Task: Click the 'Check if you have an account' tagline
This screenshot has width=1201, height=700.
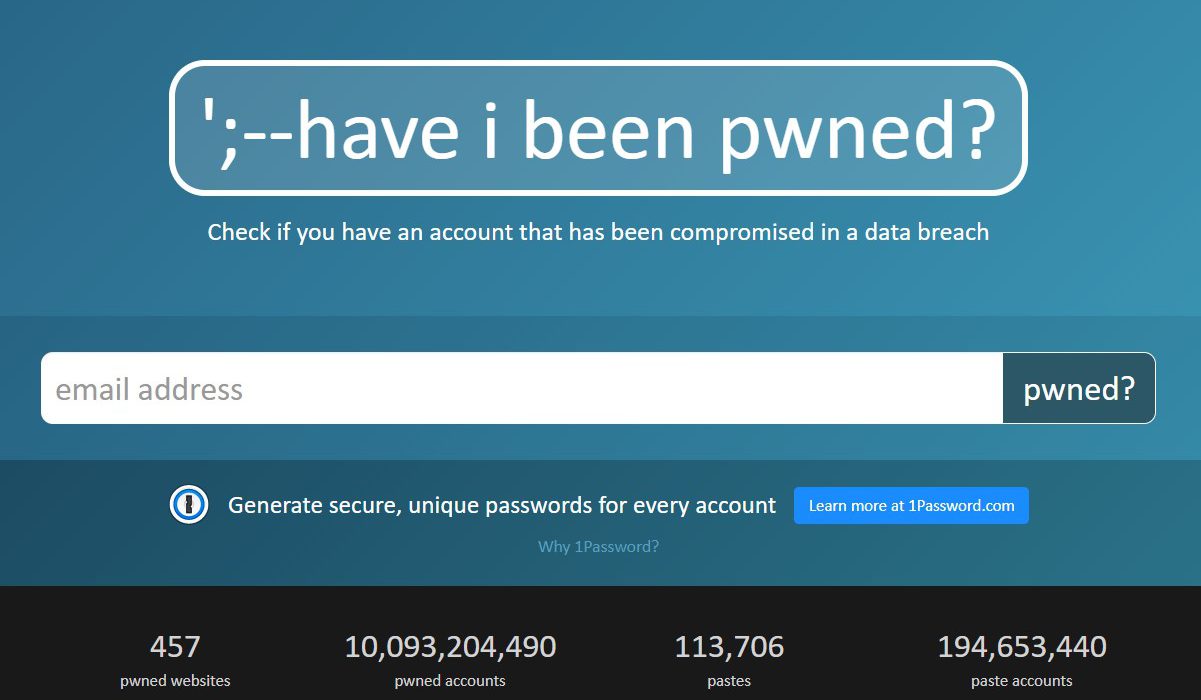Action: [598, 233]
